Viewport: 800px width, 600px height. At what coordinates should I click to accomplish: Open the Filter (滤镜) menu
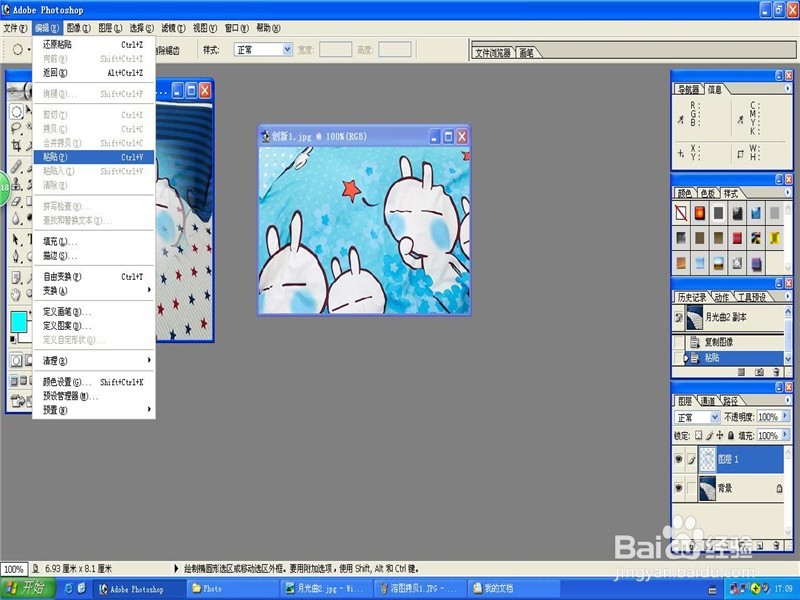[173, 28]
